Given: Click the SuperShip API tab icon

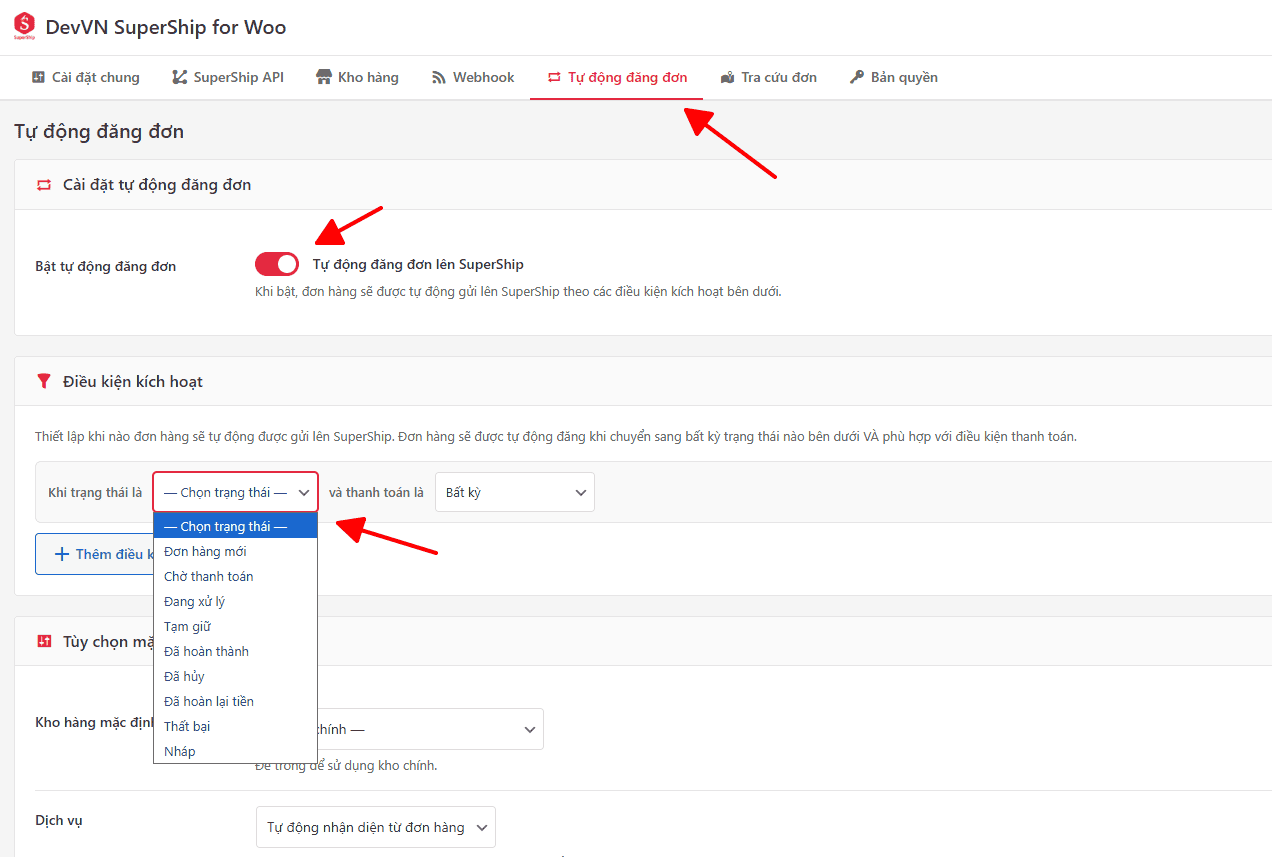Looking at the screenshot, I should tap(180, 77).
